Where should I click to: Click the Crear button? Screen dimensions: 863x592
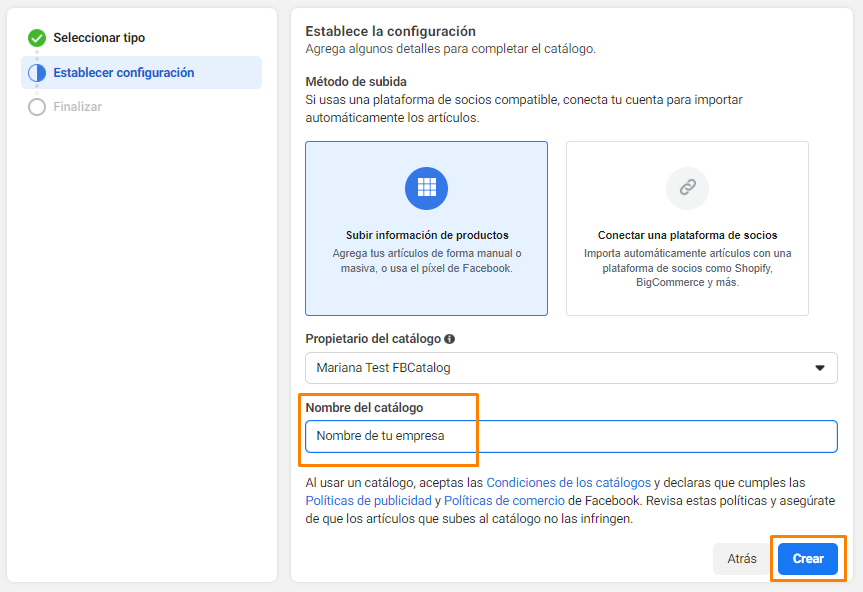point(808,558)
